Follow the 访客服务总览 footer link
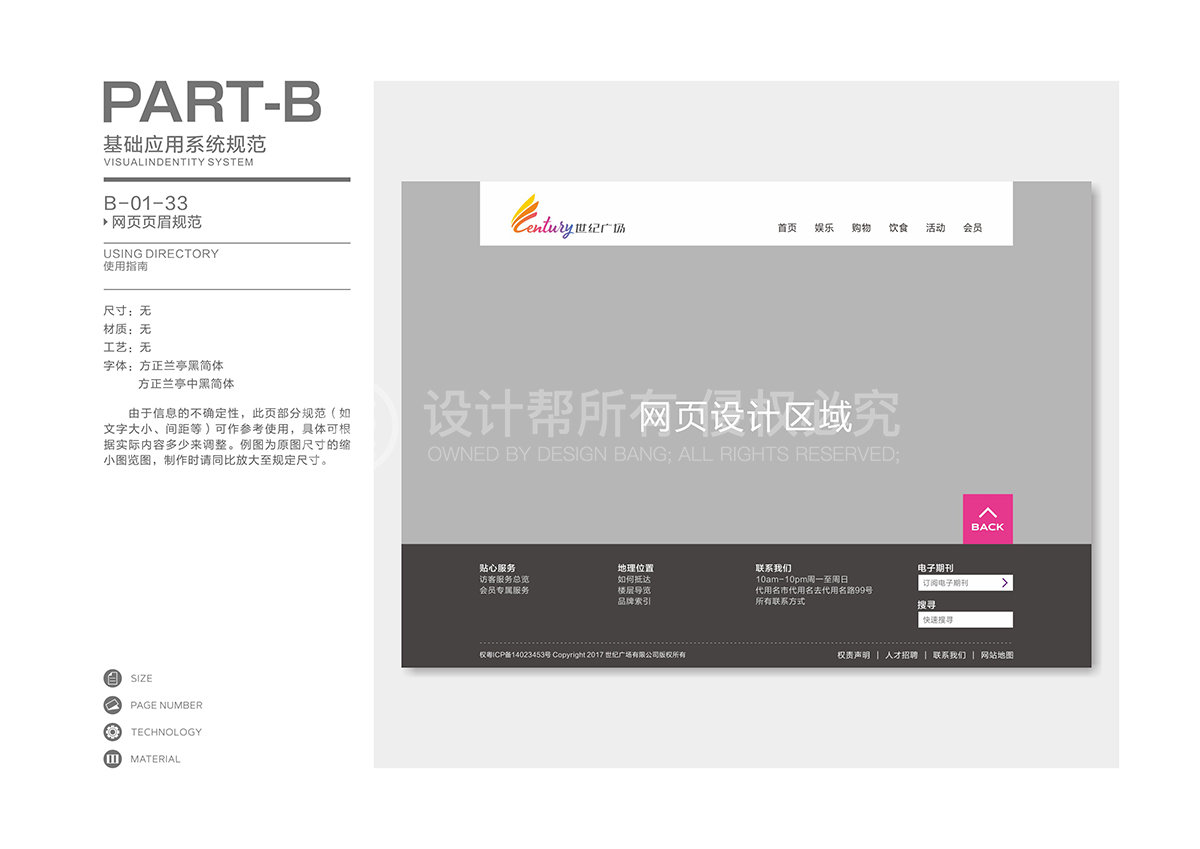 [504, 579]
